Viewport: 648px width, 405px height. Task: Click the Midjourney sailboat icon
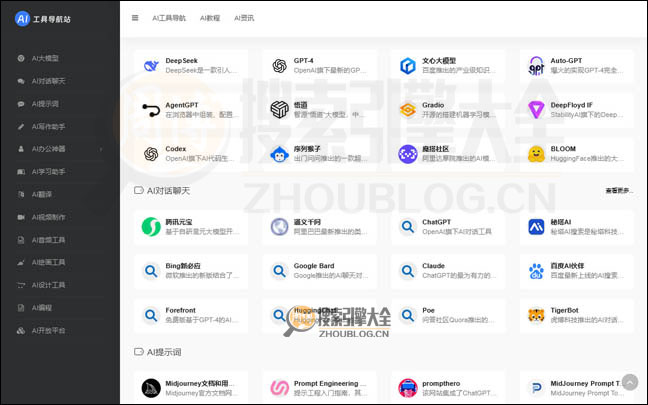point(151,388)
